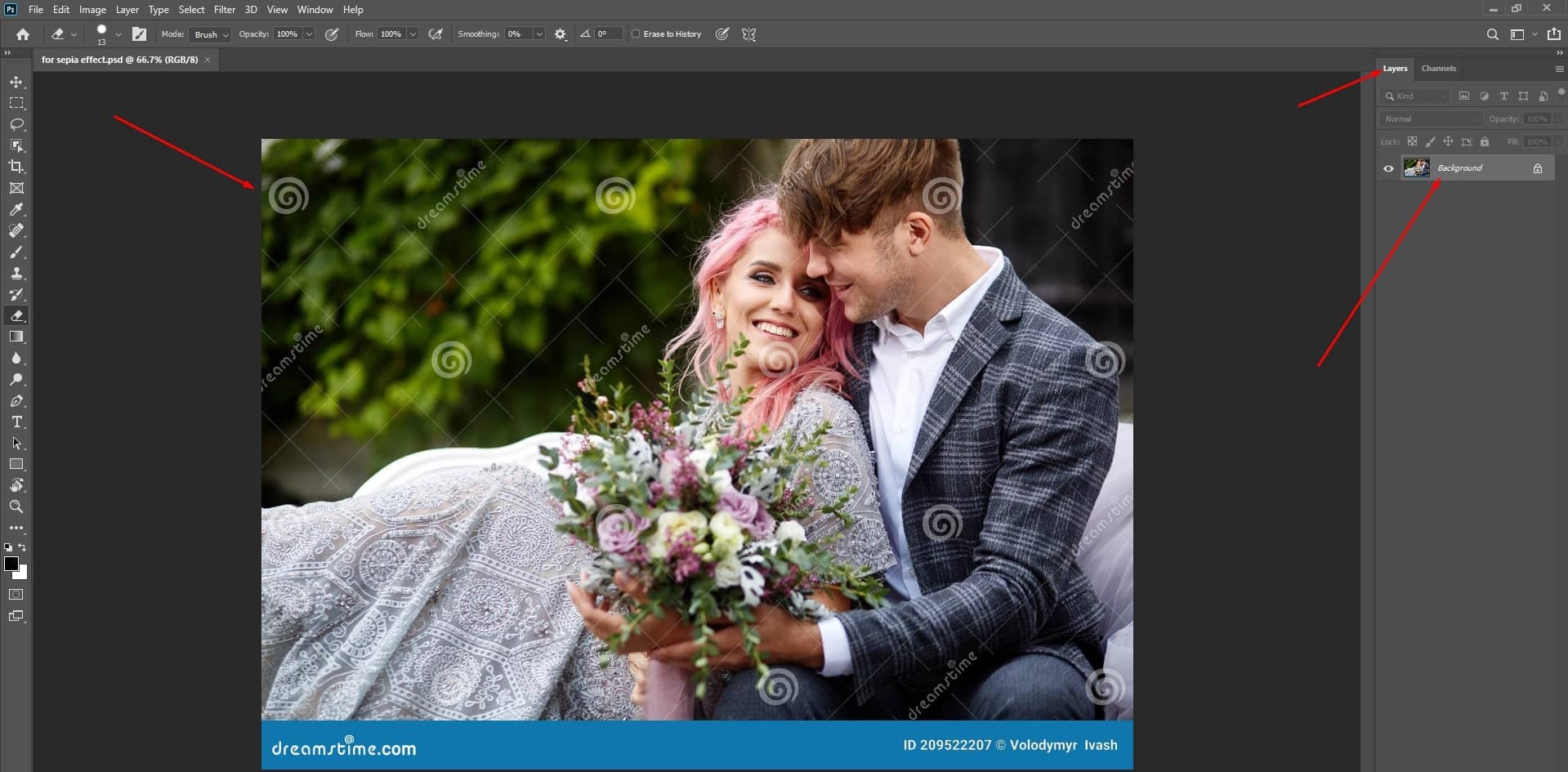Screen dimensions: 1568x772
Task: Toggle visibility of the Background layer
Action: click(x=1388, y=167)
